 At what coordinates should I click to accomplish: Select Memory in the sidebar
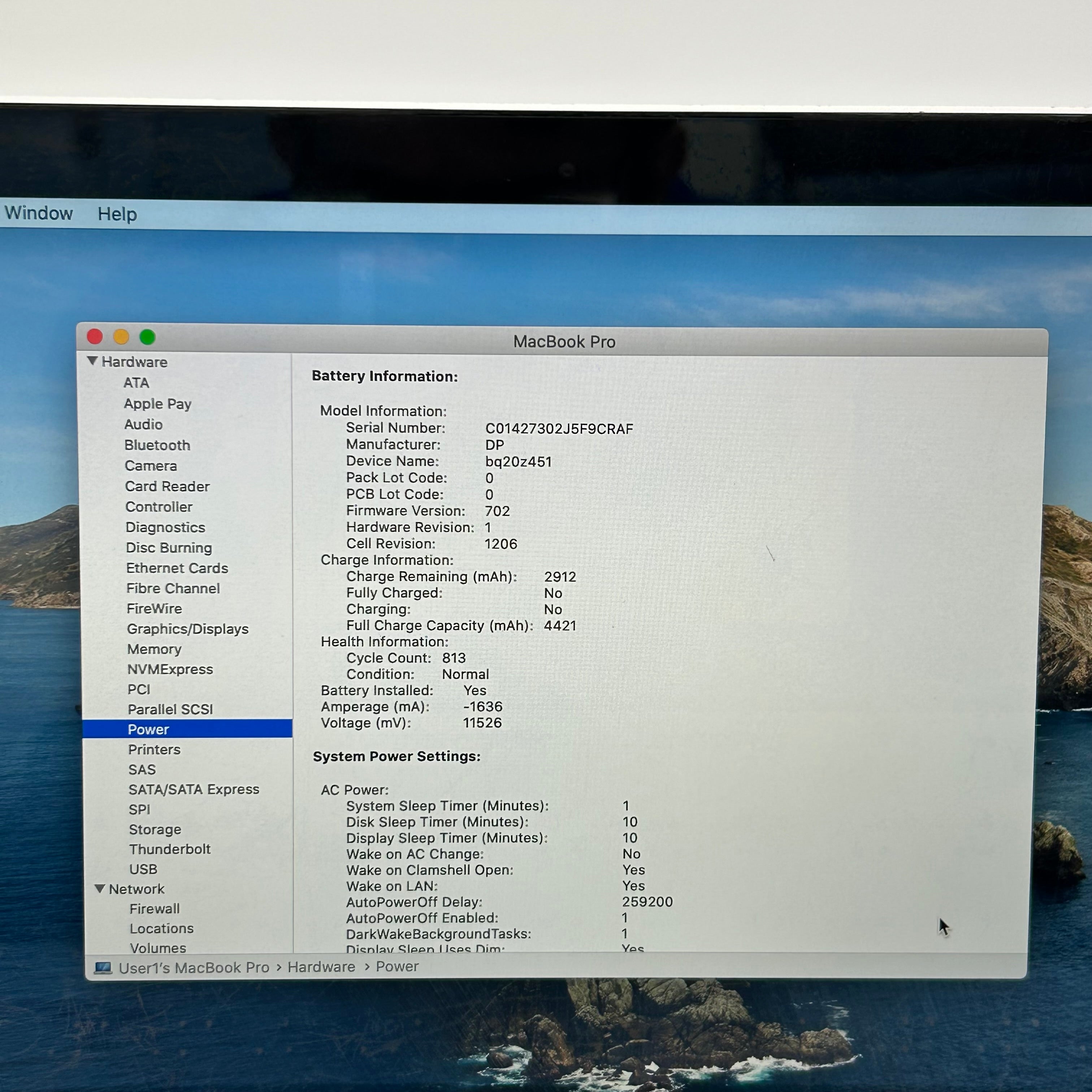click(x=154, y=649)
